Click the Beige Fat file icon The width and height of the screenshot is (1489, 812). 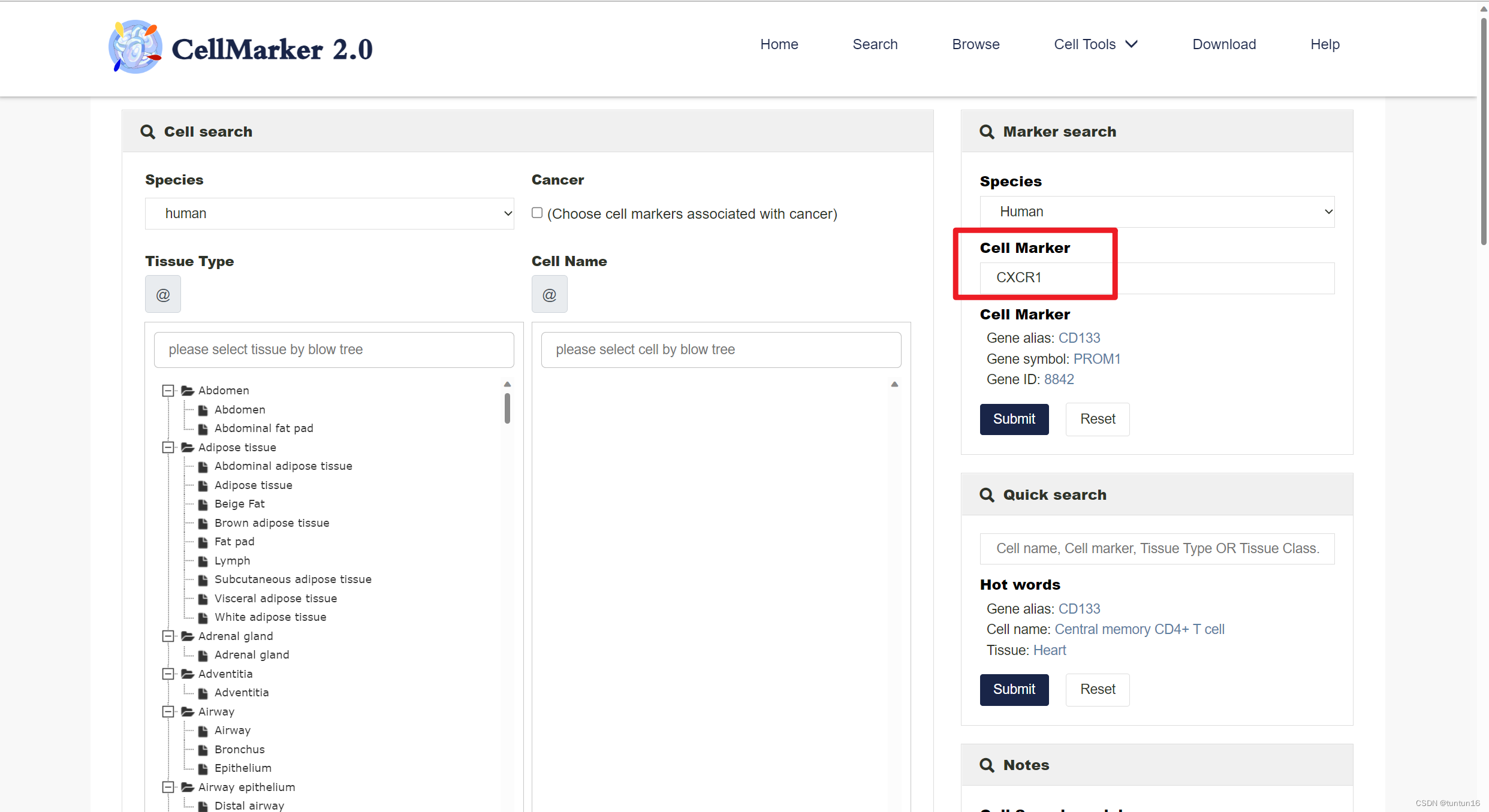coord(203,505)
